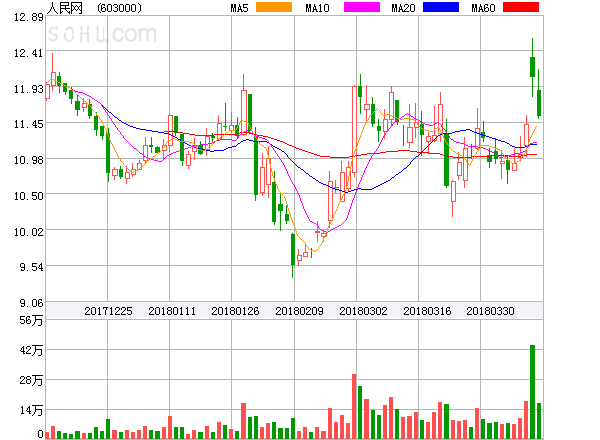
Task: Select the MA10 legend label
Action: [x=317, y=8]
